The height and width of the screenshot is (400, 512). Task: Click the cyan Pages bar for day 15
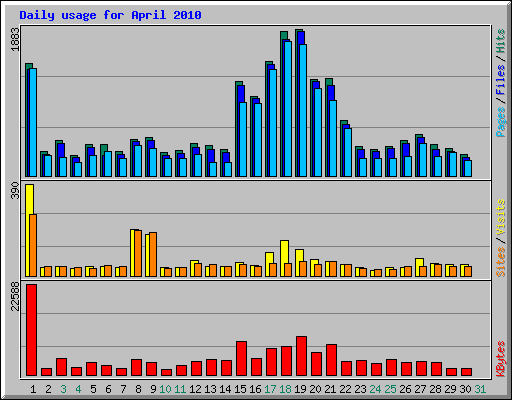click(x=243, y=139)
